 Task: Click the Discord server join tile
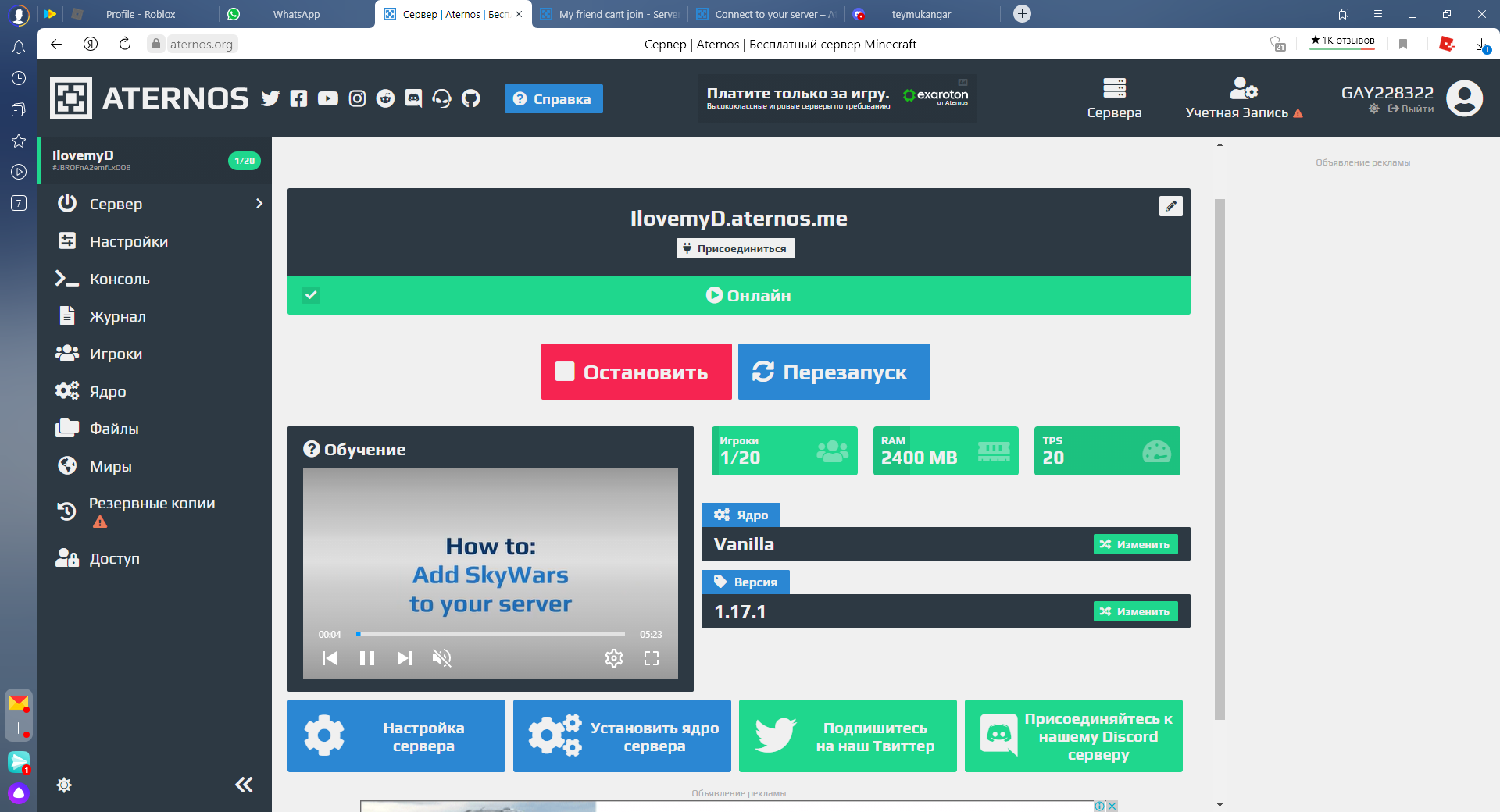point(1073,736)
